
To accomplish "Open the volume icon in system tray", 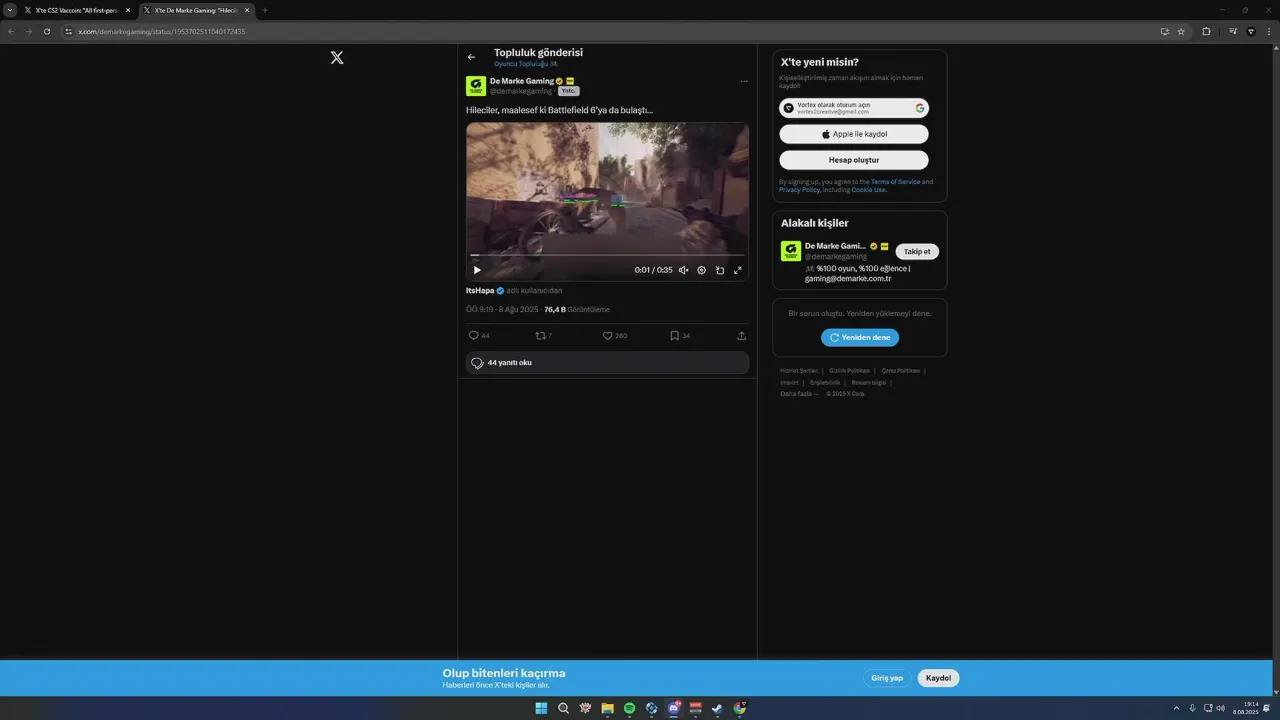I will click(x=1220, y=708).
